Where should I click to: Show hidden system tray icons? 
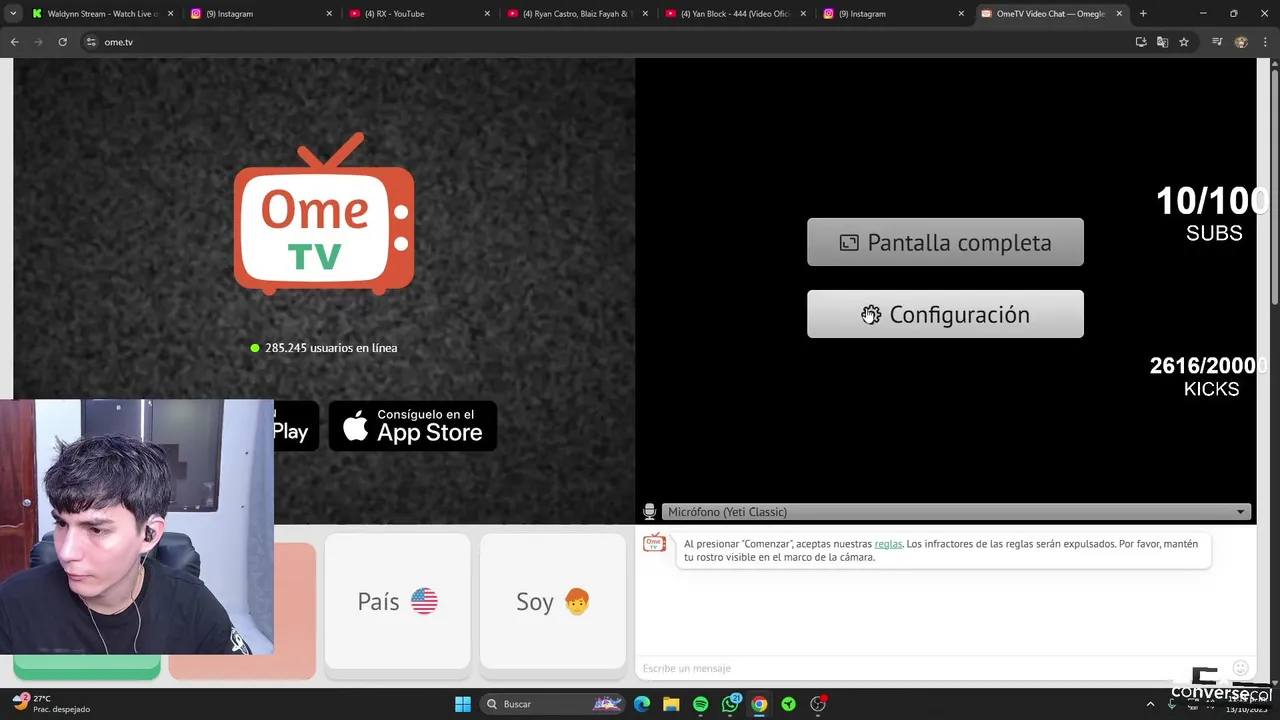[1150, 704]
